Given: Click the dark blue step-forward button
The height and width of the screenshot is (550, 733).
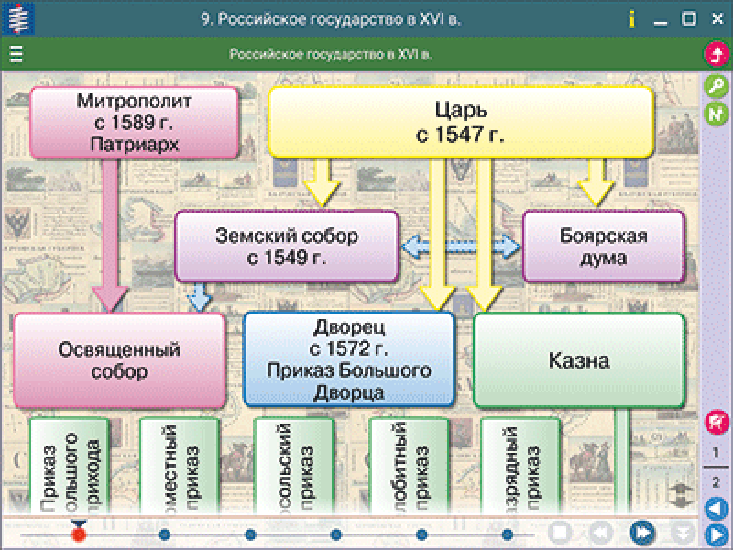Looking at the screenshot, I should (642, 532).
